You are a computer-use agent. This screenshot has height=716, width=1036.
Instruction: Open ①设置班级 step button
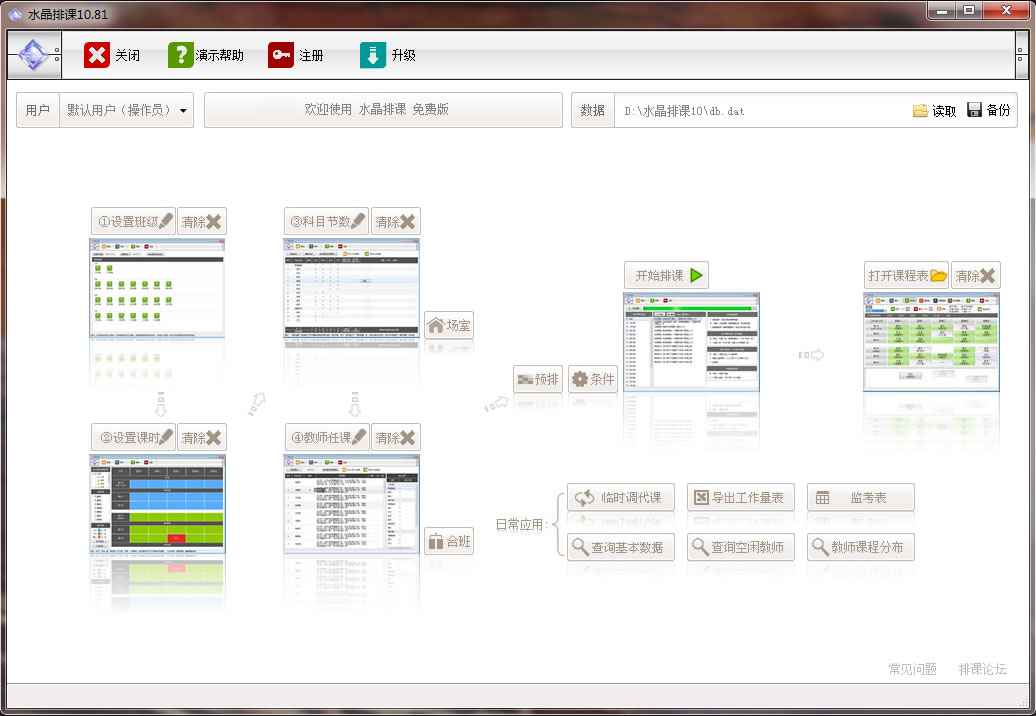[x=133, y=221]
